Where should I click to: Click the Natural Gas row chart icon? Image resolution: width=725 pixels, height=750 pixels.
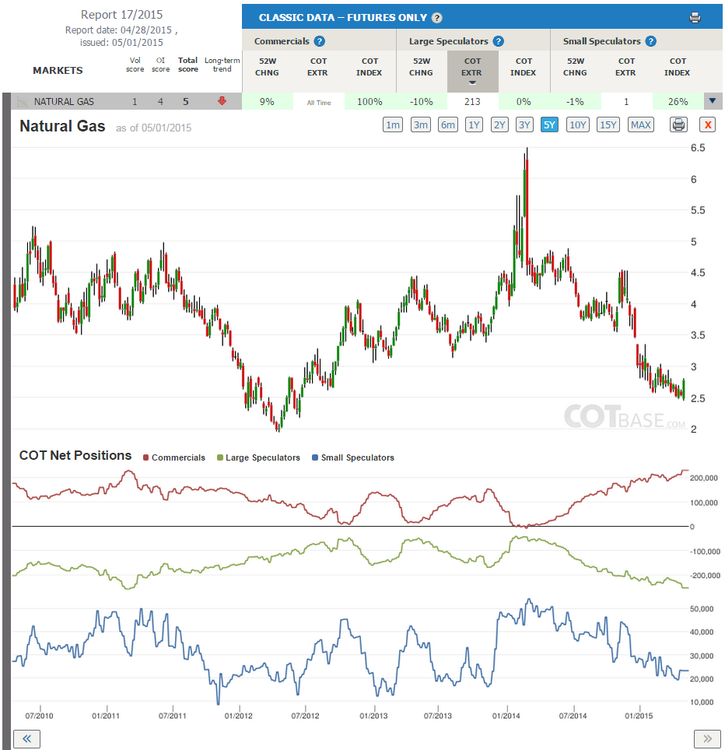click(22, 101)
